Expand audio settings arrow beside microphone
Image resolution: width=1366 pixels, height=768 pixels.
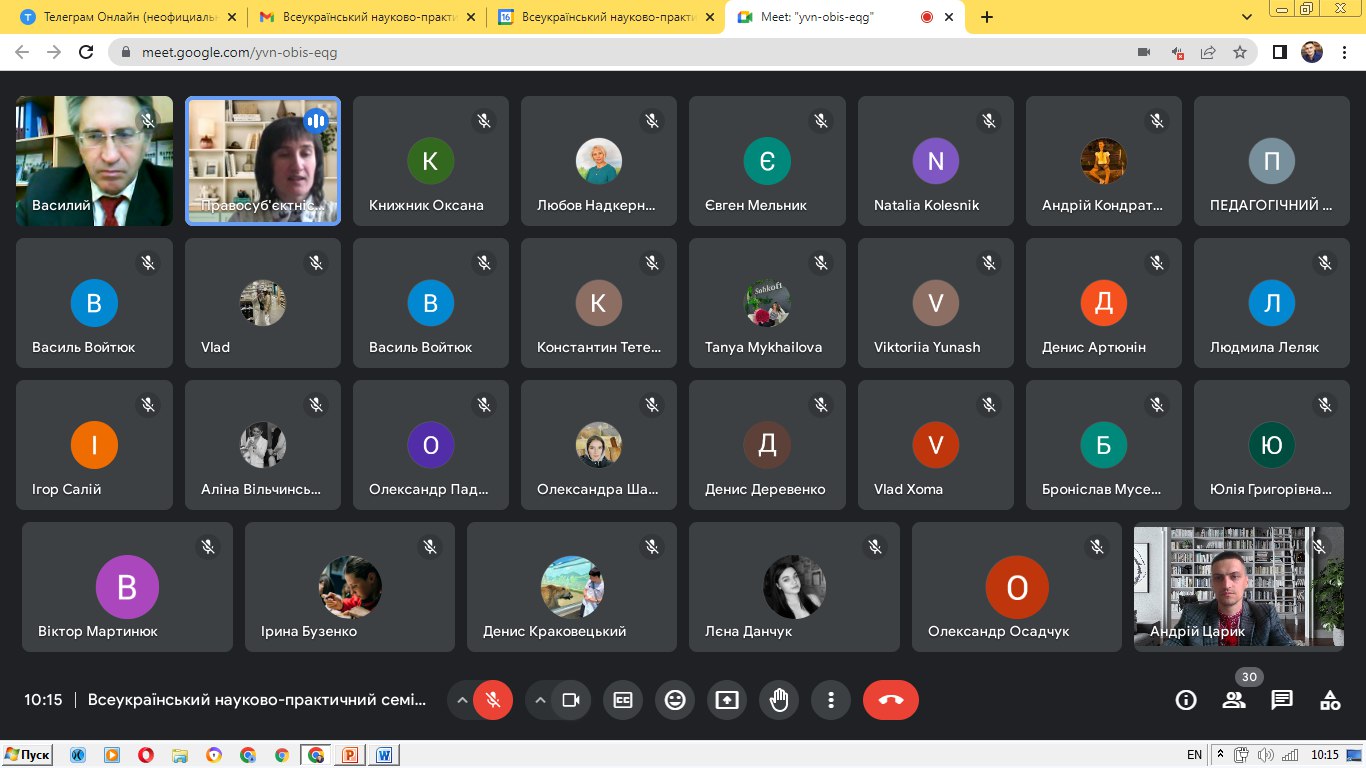pos(462,700)
